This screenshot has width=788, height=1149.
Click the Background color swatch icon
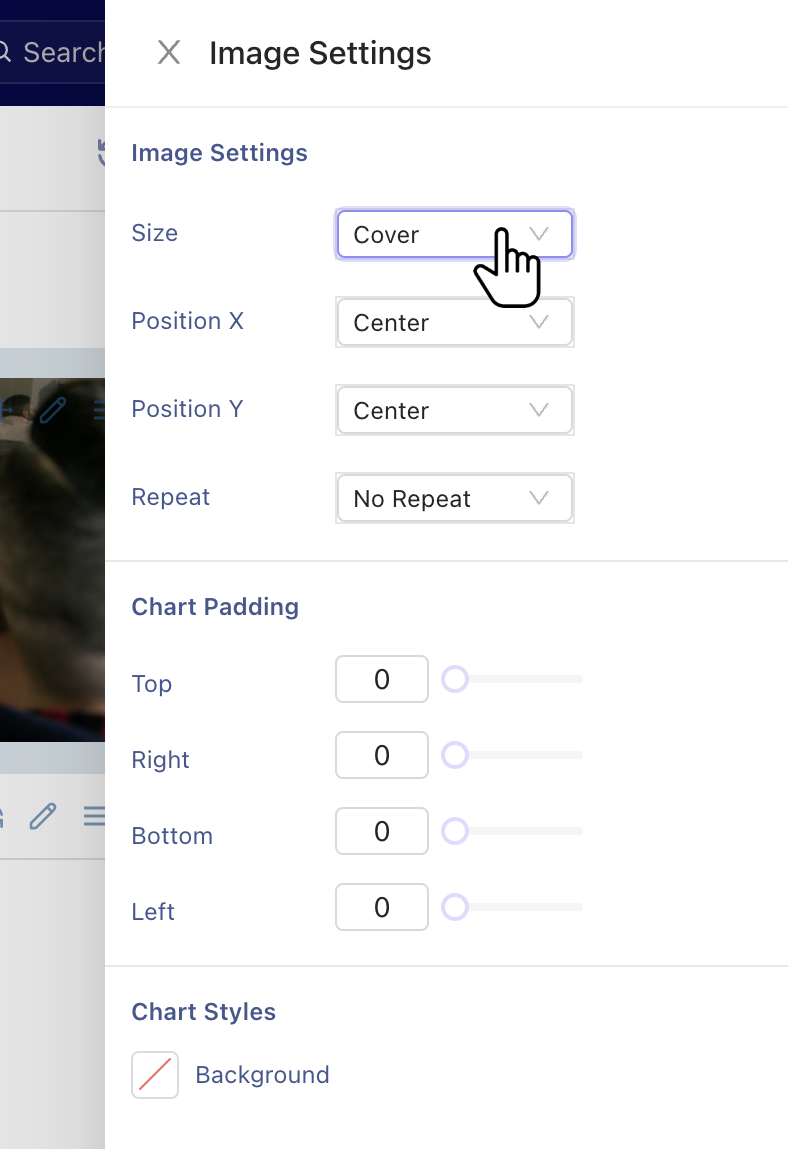[154, 1074]
